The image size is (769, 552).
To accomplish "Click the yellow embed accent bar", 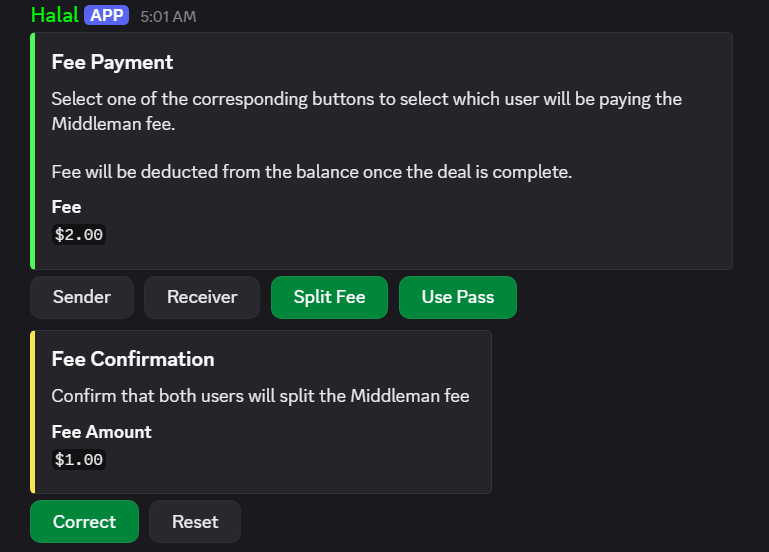I will [x=33, y=412].
